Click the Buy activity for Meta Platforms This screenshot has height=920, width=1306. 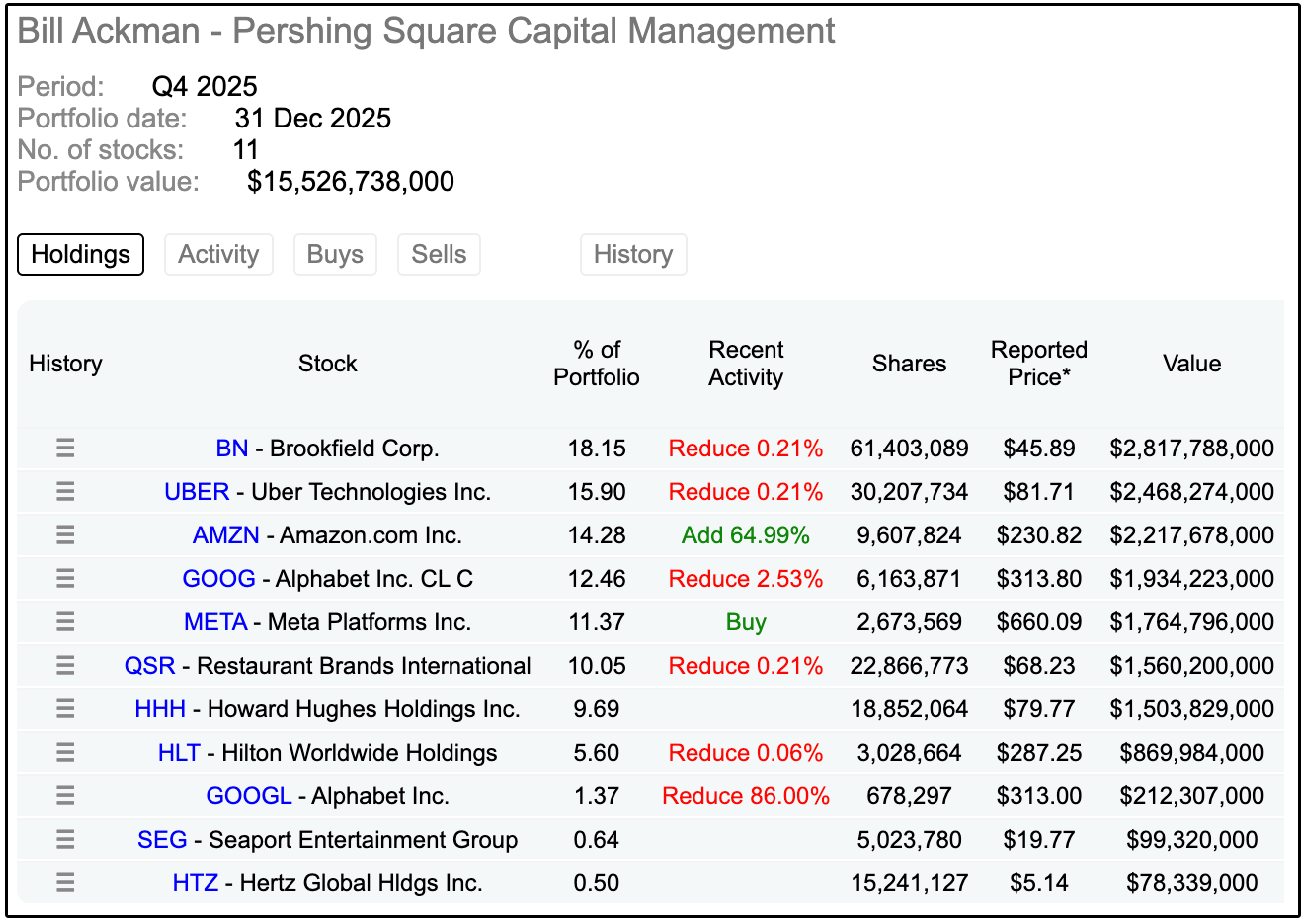coord(746,622)
